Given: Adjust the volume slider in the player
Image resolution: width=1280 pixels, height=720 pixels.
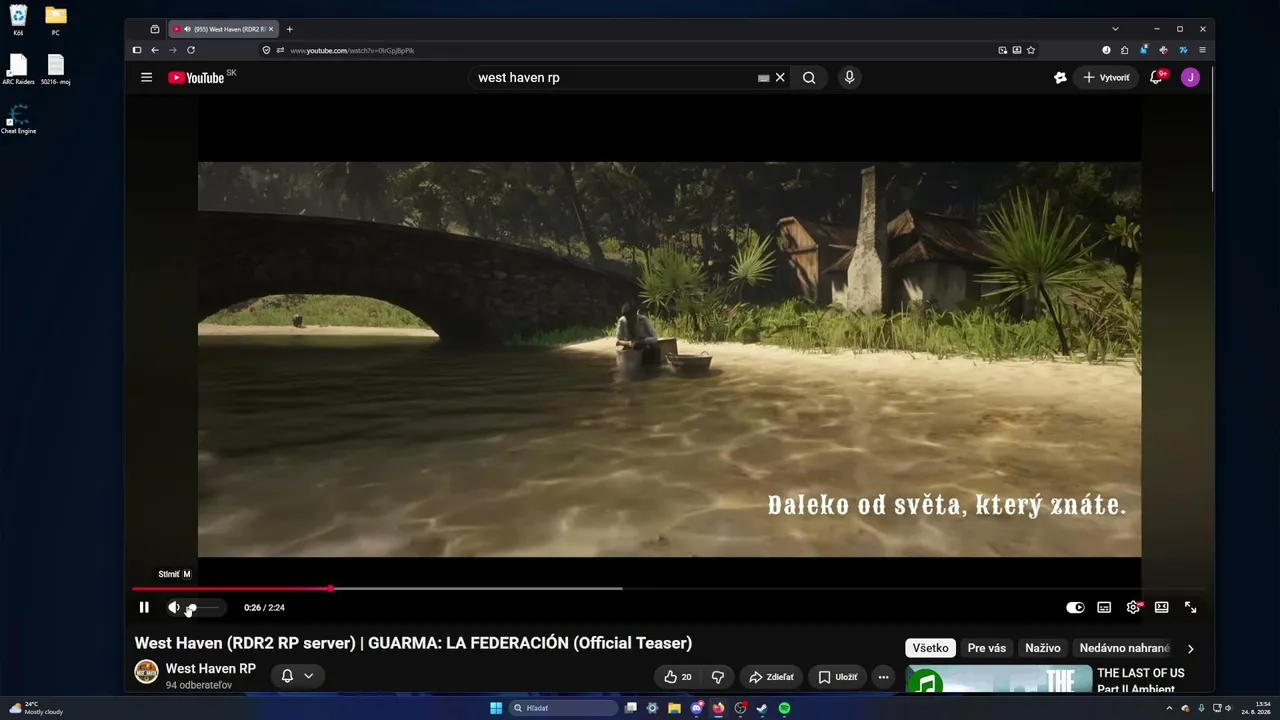Looking at the screenshot, I should (203, 607).
